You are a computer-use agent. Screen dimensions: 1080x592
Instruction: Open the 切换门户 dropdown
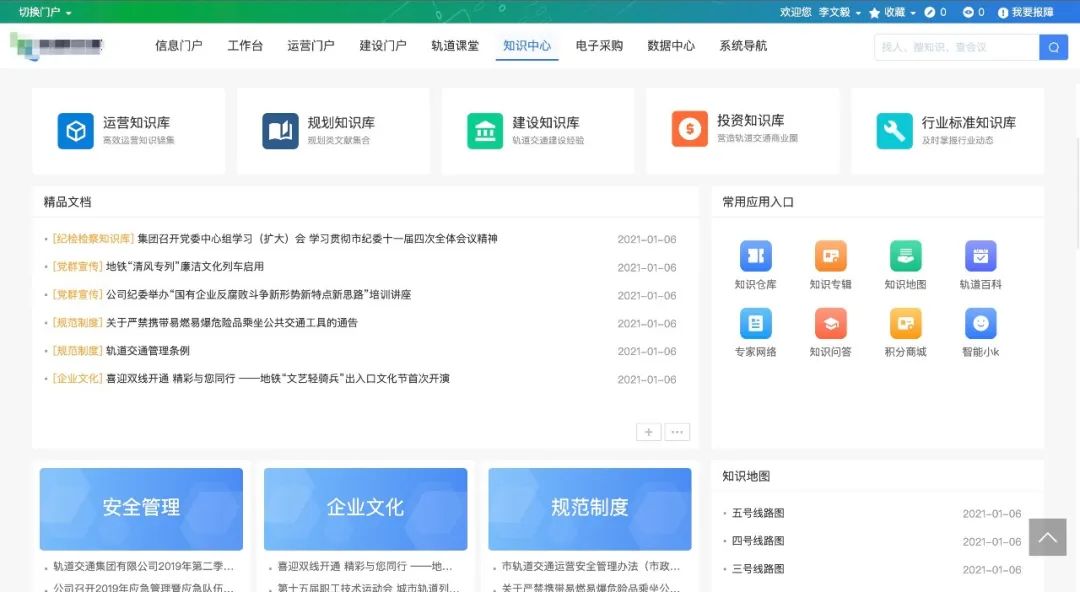[45, 12]
